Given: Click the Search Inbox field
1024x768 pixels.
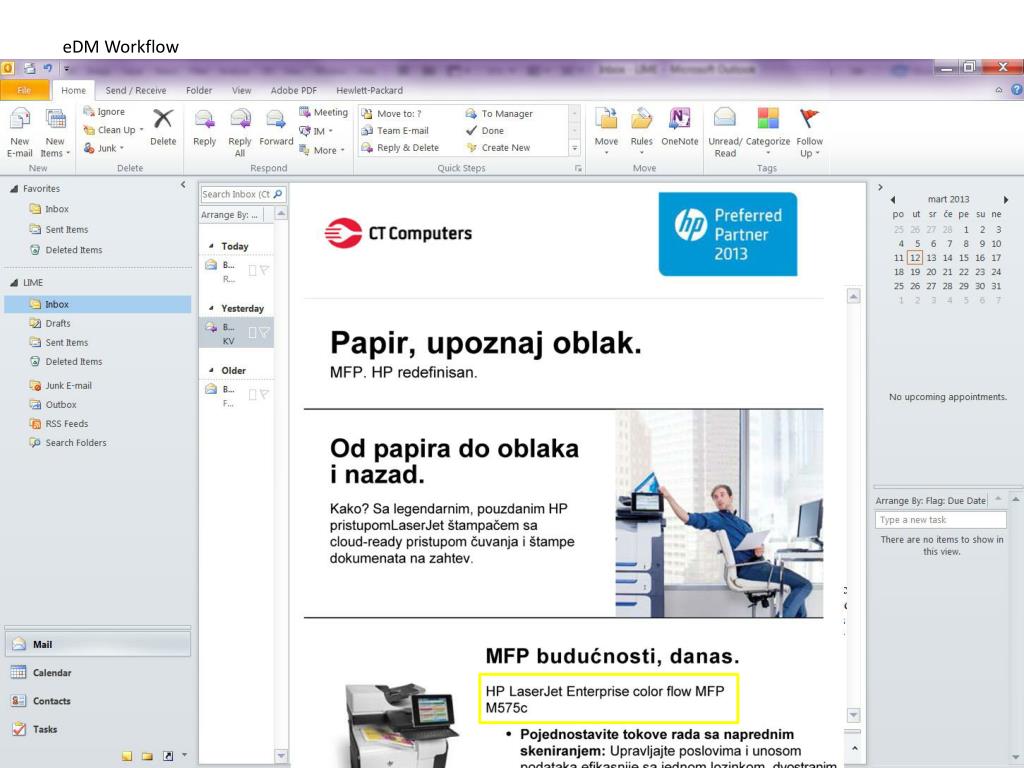Looking at the screenshot, I should pyautogui.click(x=236, y=194).
